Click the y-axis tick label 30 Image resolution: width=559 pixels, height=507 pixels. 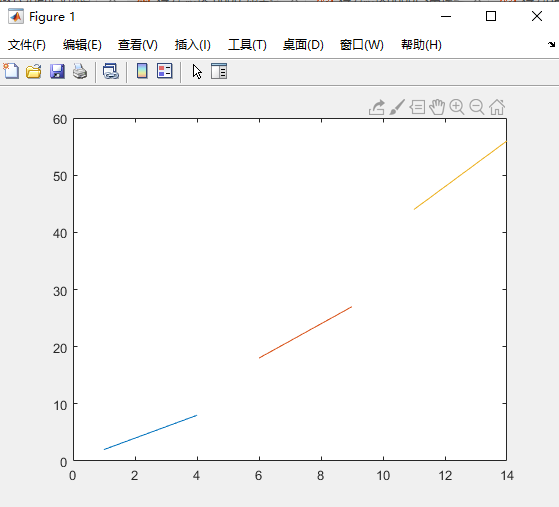(x=60, y=291)
